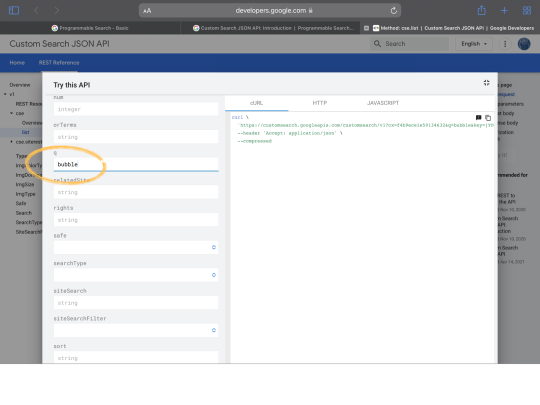Viewport: 540px width, 405px height.
Task: Click the Custom Search JSON API title
Action: click(60, 44)
